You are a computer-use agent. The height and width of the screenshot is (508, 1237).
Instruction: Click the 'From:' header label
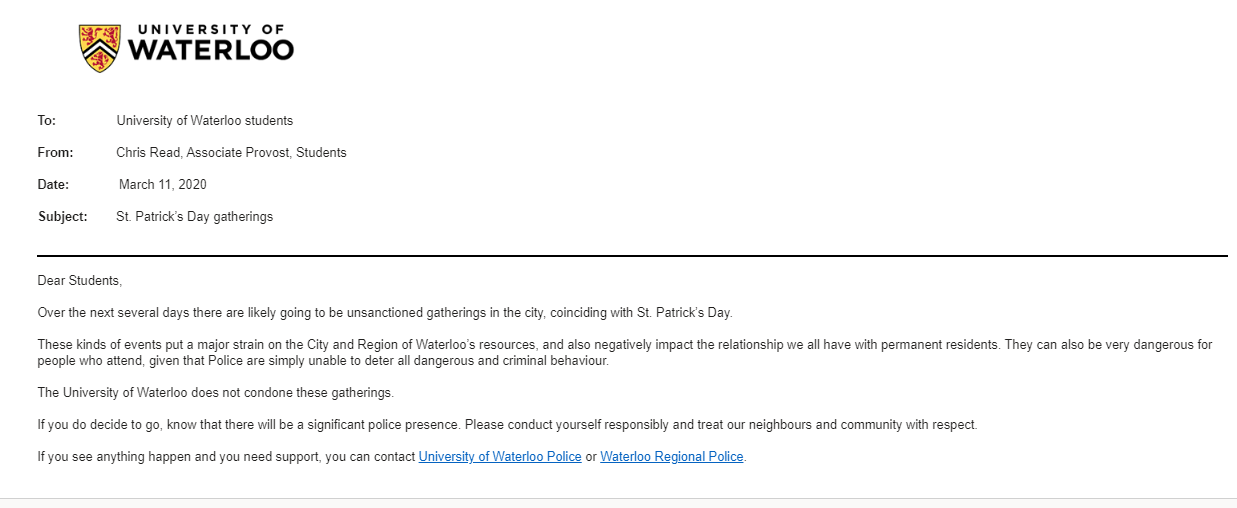click(56, 153)
